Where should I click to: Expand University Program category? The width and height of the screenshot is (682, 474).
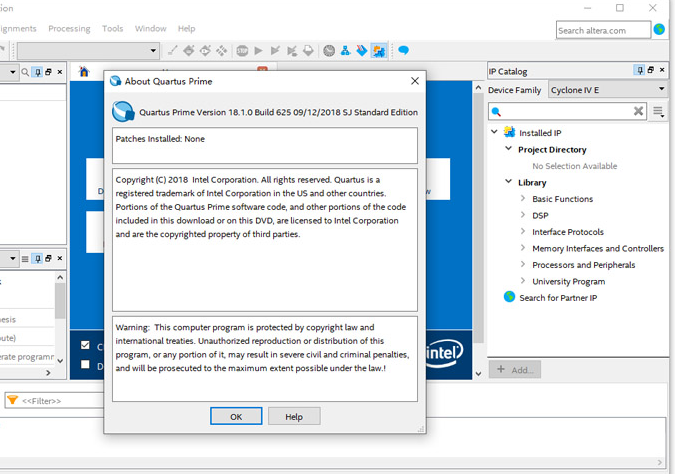(523, 281)
